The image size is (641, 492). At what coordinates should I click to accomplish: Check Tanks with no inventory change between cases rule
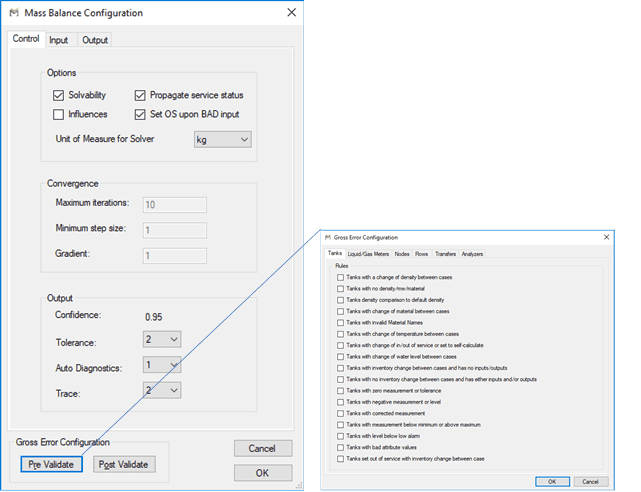tap(340, 380)
